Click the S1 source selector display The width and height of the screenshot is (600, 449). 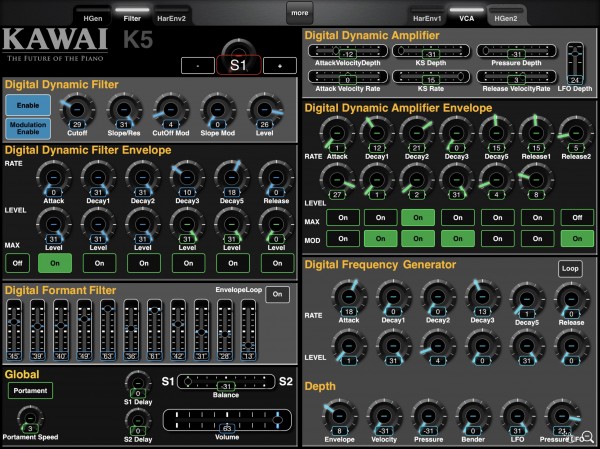[239, 65]
